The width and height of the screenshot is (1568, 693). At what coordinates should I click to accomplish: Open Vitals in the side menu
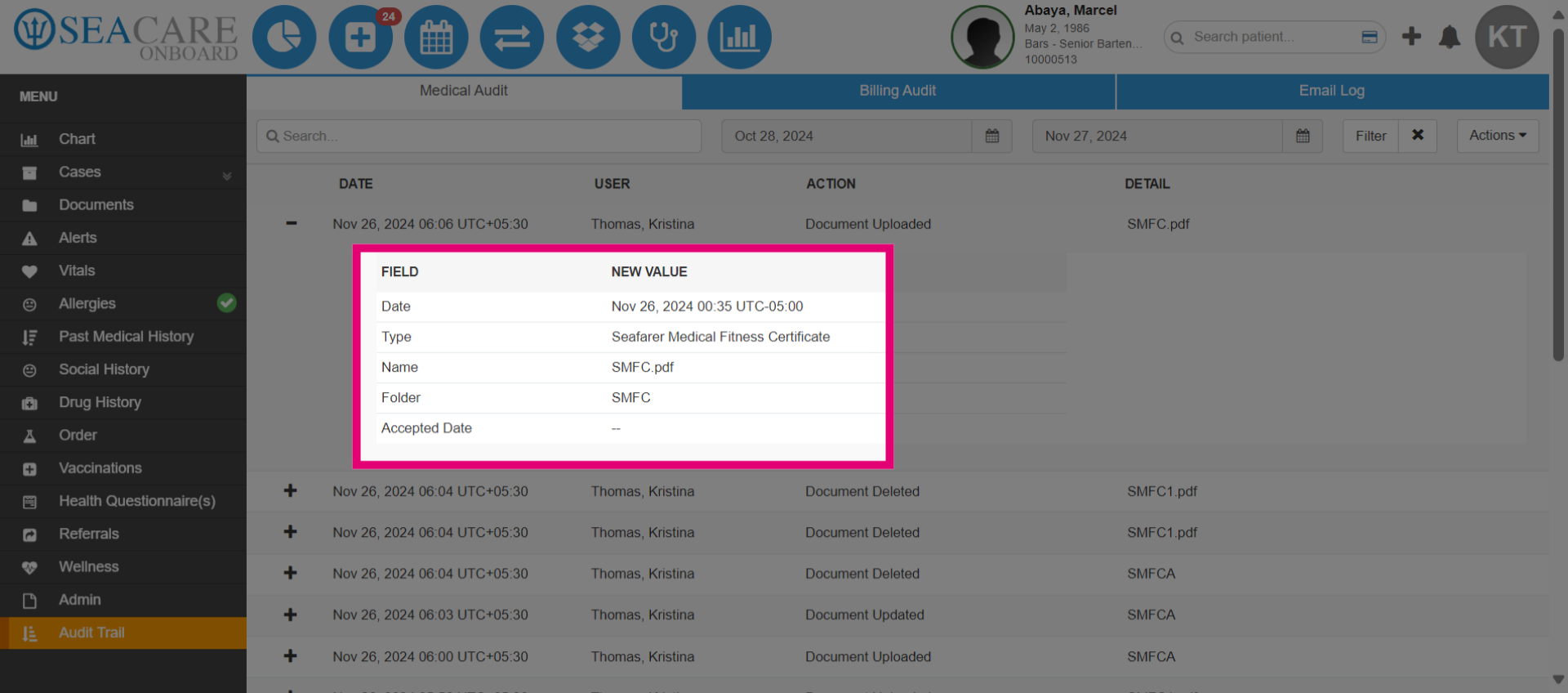123,270
